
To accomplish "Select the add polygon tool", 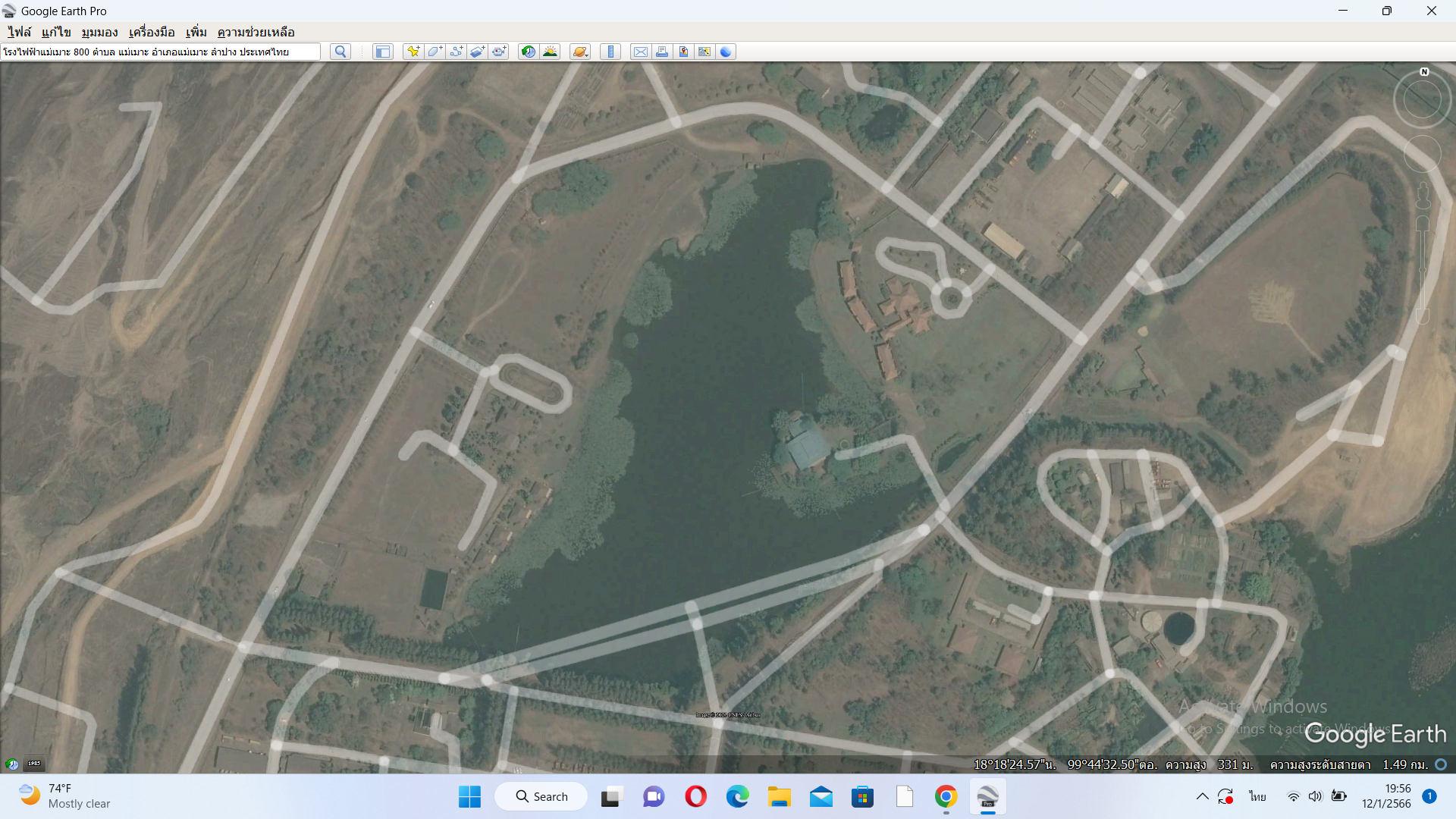I will [x=435, y=52].
